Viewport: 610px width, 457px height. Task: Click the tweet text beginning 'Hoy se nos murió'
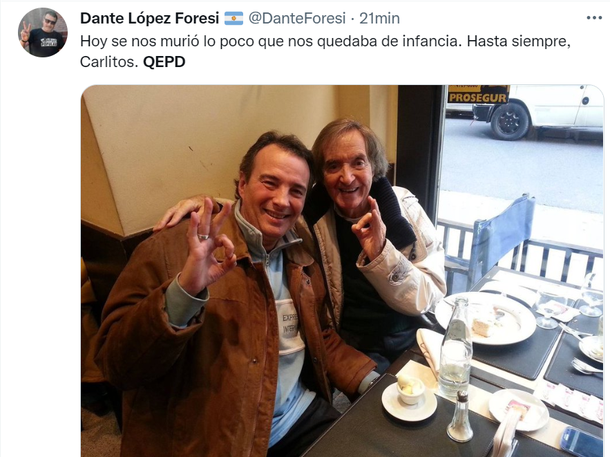(x=325, y=51)
